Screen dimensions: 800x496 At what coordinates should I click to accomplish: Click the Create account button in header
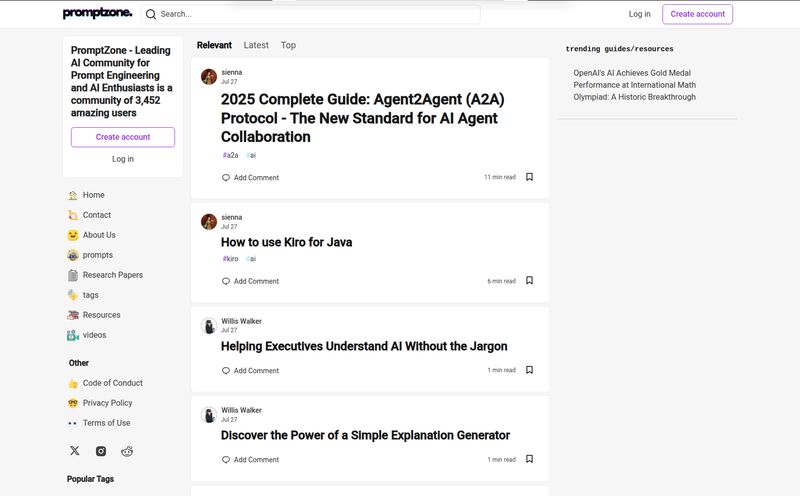tap(697, 14)
